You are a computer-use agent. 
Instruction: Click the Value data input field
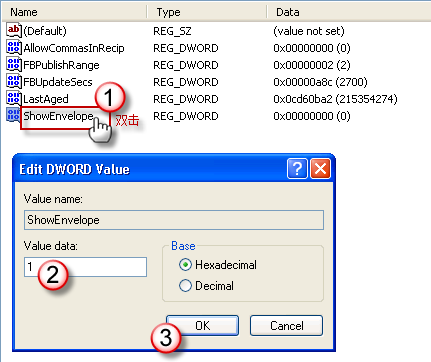pyautogui.click(x=85, y=267)
